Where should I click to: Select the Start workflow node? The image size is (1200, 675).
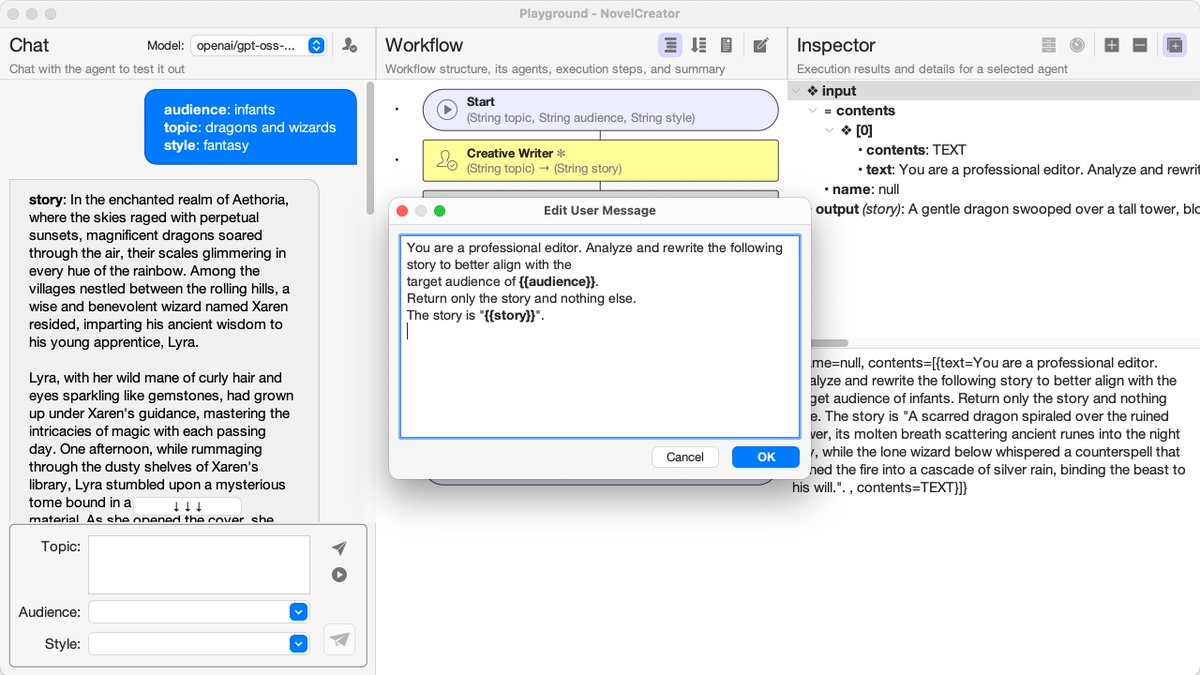click(x=600, y=110)
